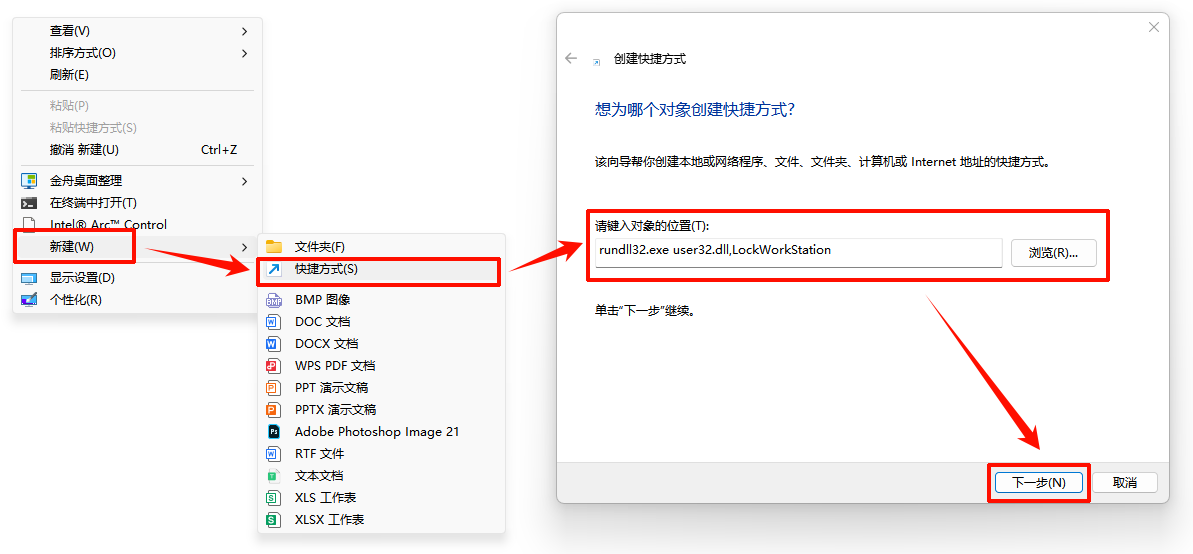The height and width of the screenshot is (554, 1193).
Task: Open the 排序方式(O) menu item
Action: [138, 53]
